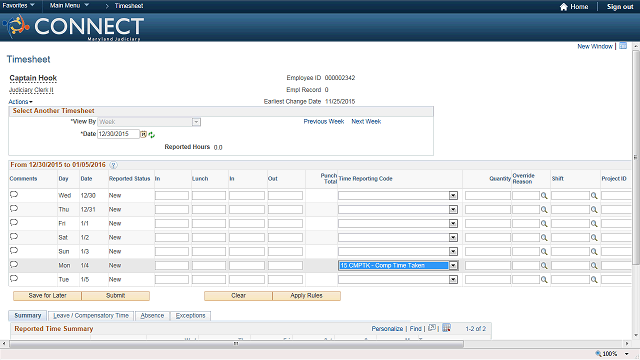Expand Time Reporting Code dropdown for Wed 12/30
The height and width of the screenshot is (360, 640).
(453, 196)
